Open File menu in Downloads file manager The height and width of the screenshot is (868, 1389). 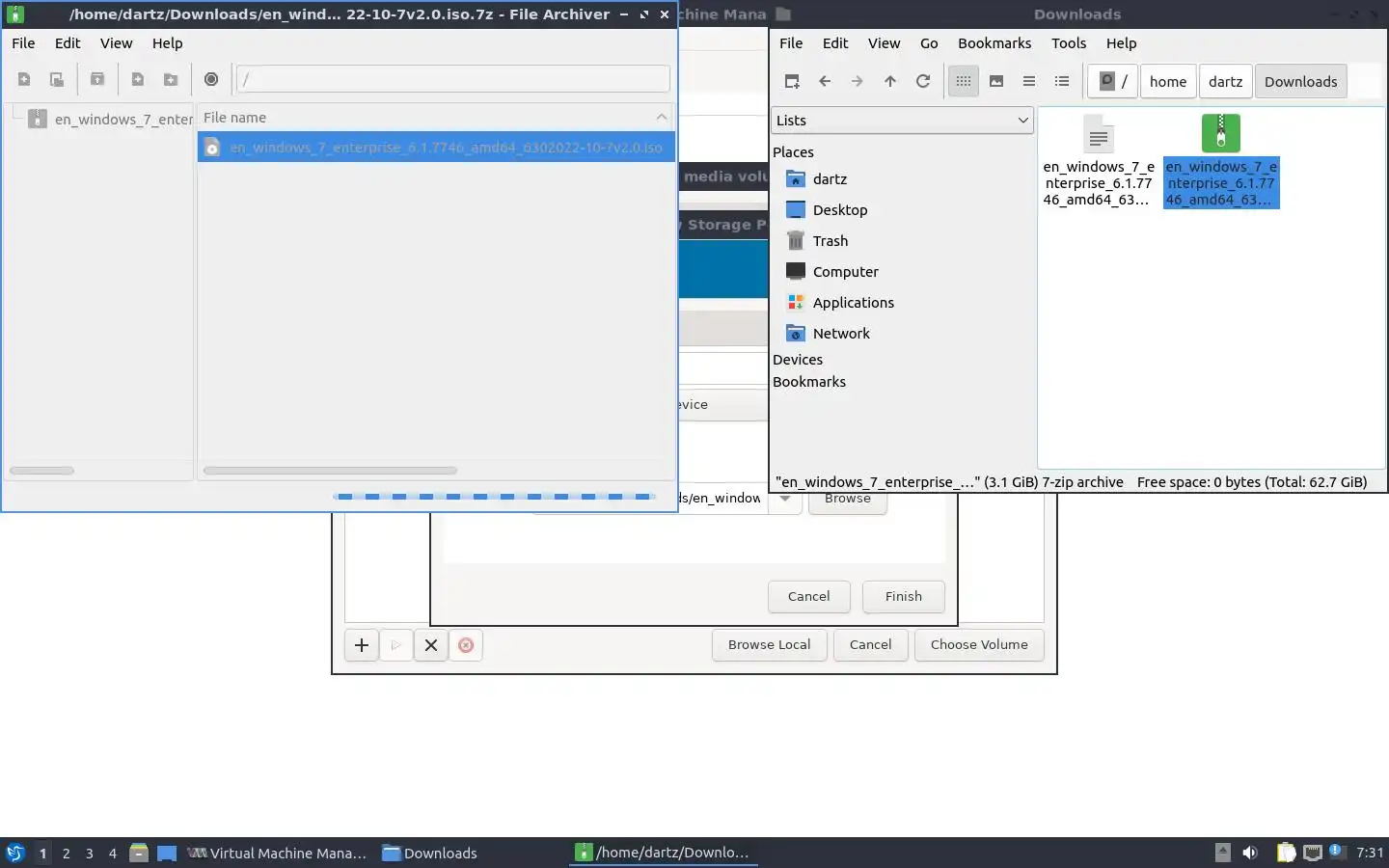click(x=791, y=43)
